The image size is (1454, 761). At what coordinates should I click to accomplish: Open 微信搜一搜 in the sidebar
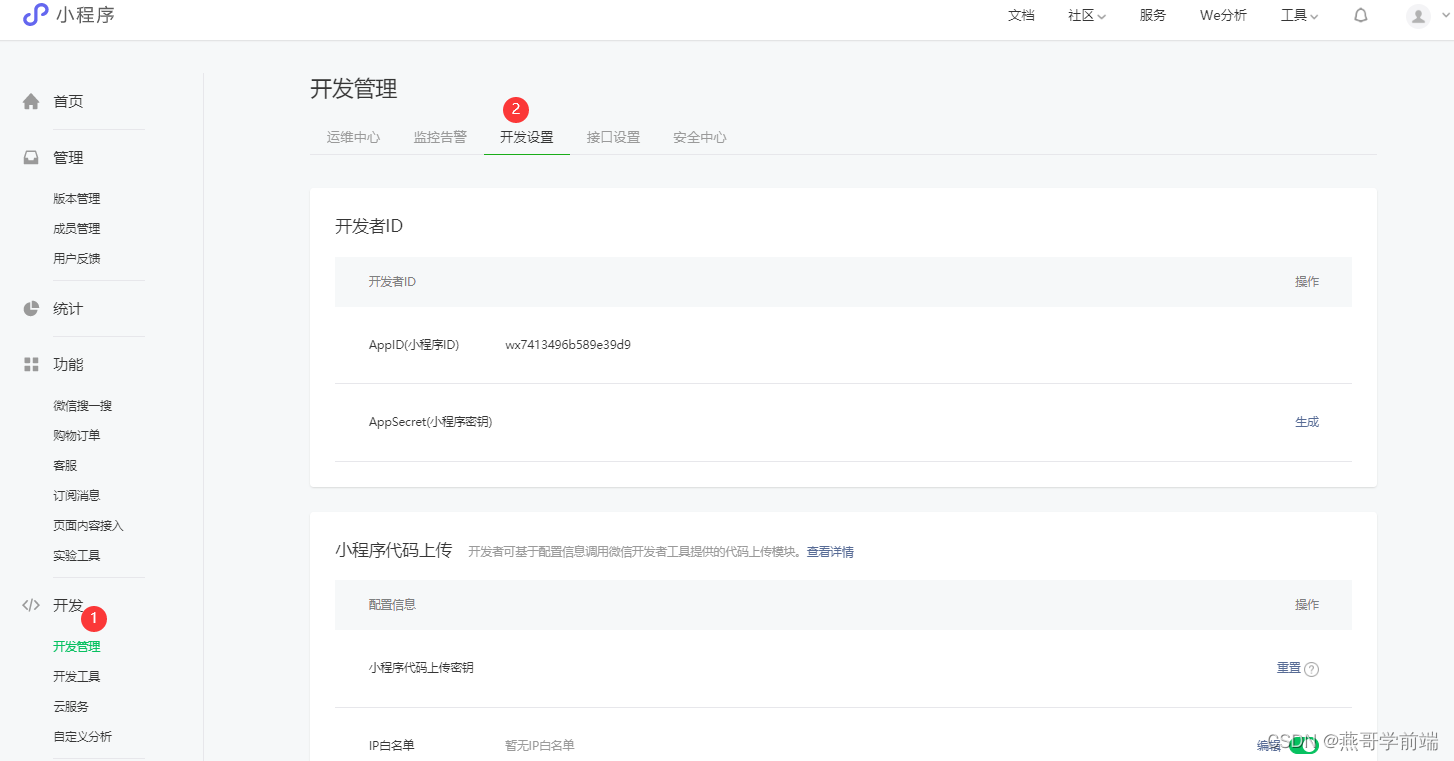tap(83, 405)
